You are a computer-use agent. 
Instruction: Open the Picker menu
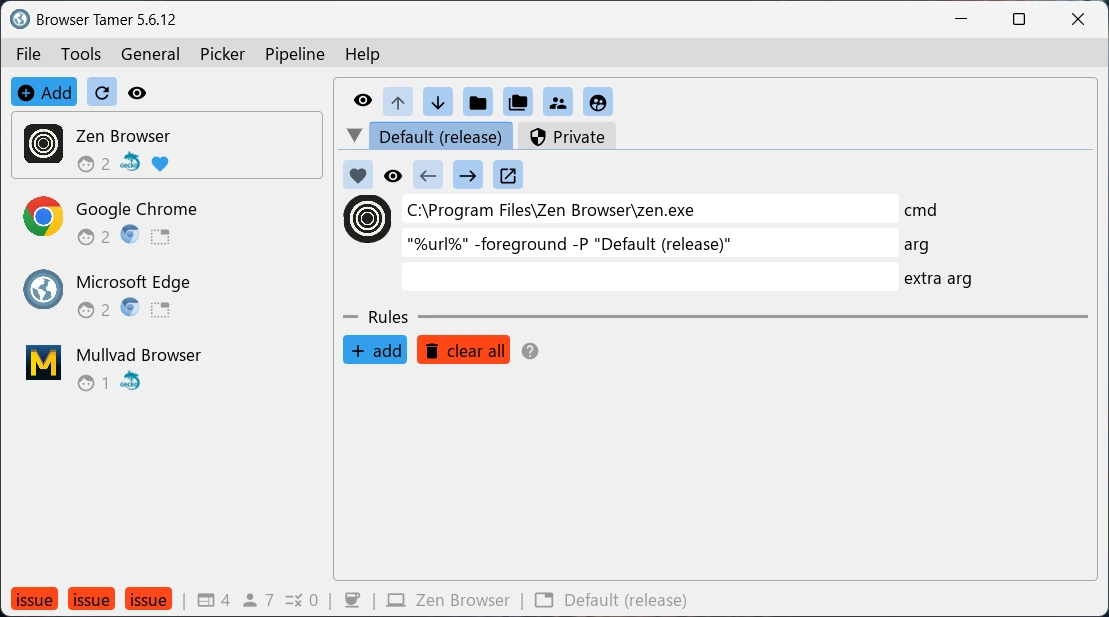[222, 54]
